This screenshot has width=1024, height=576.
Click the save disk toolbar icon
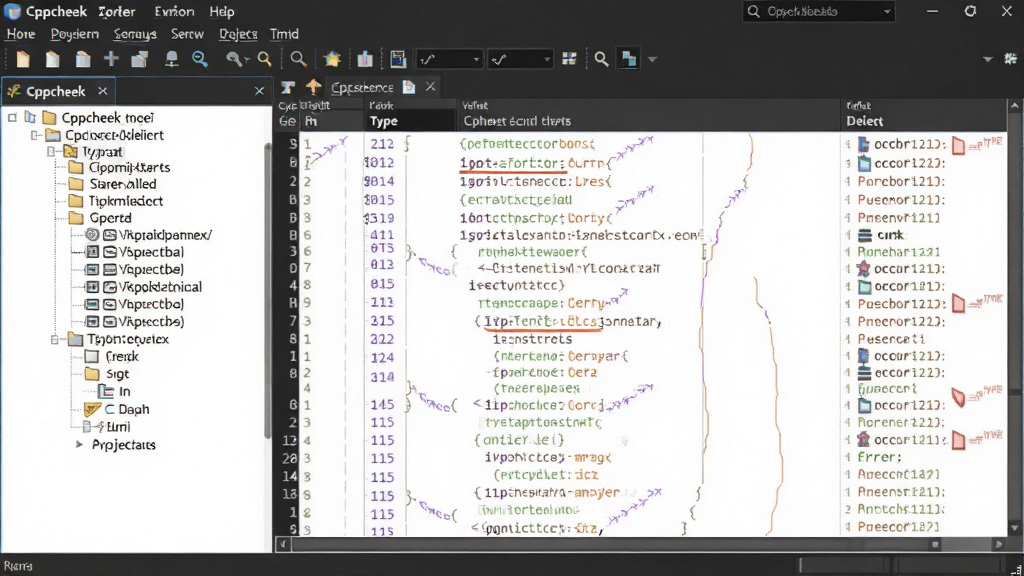pos(398,59)
